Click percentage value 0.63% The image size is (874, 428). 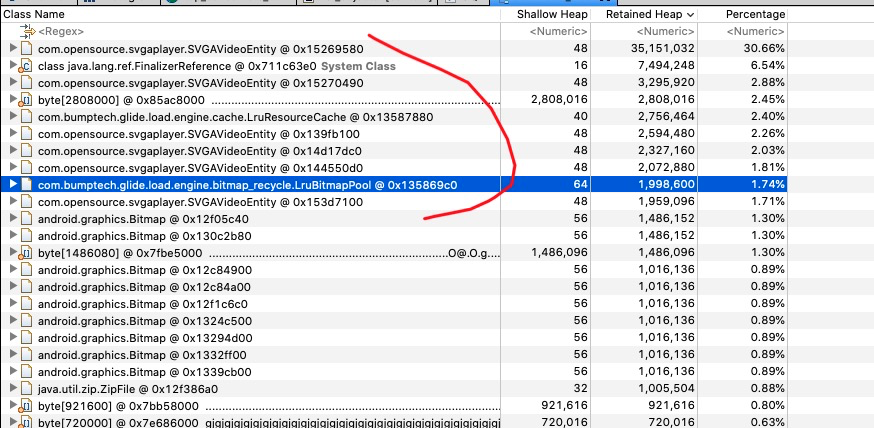[x=768, y=422]
